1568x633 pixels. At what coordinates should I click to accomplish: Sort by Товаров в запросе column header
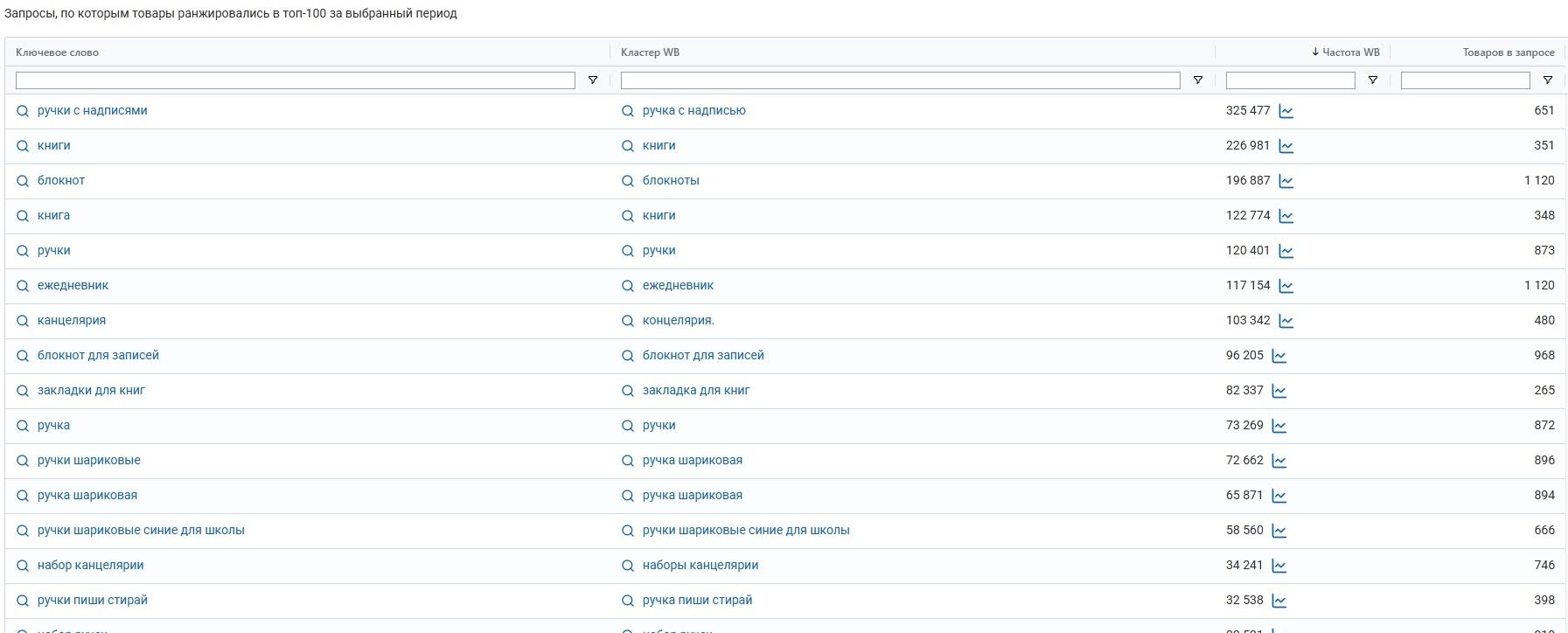tap(1508, 52)
